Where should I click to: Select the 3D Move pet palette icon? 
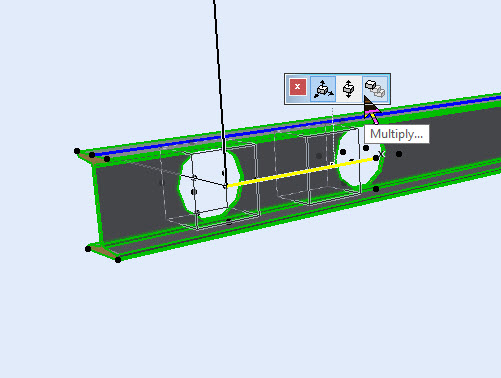[x=323, y=89]
